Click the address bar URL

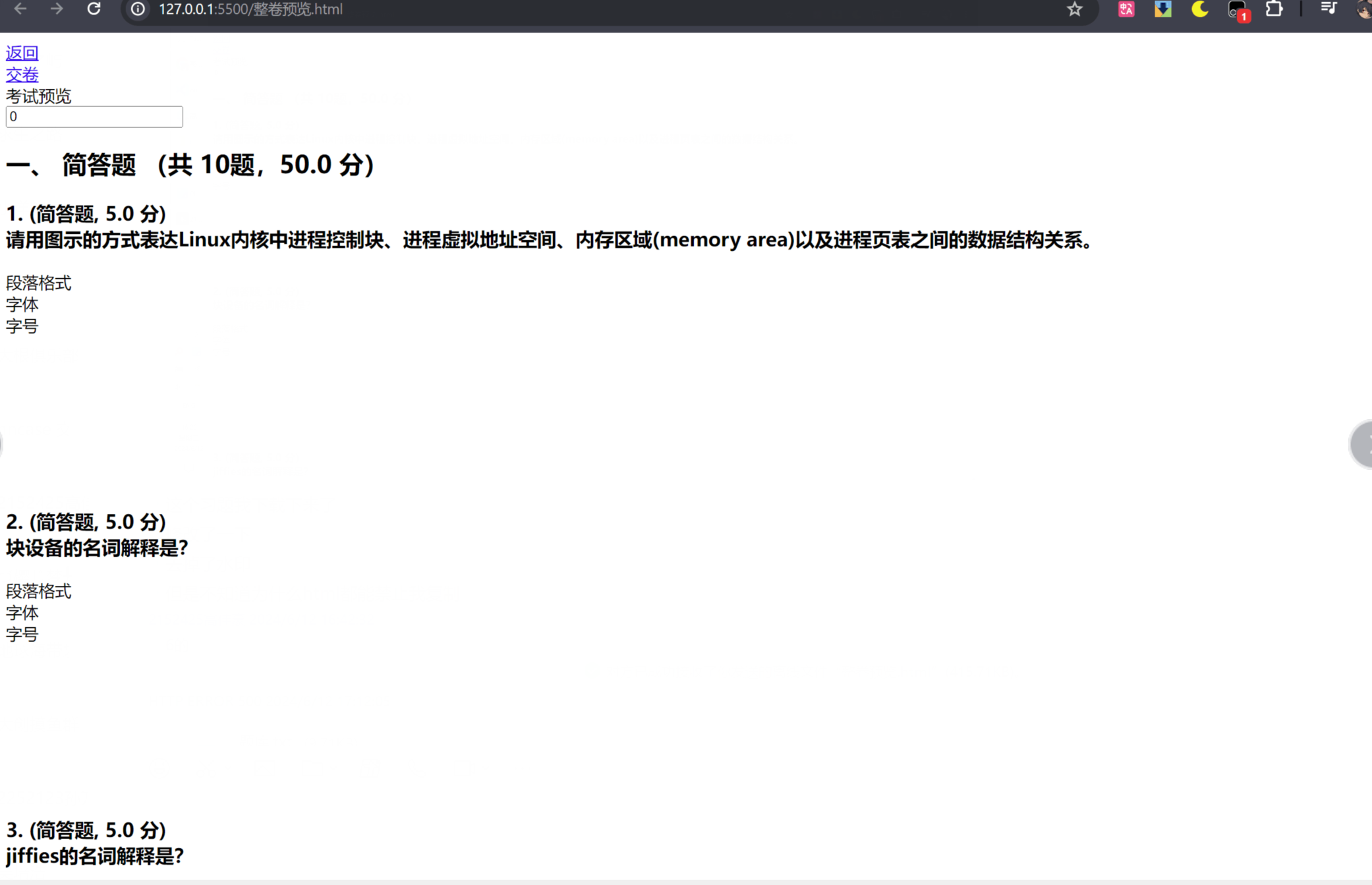coord(250,9)
